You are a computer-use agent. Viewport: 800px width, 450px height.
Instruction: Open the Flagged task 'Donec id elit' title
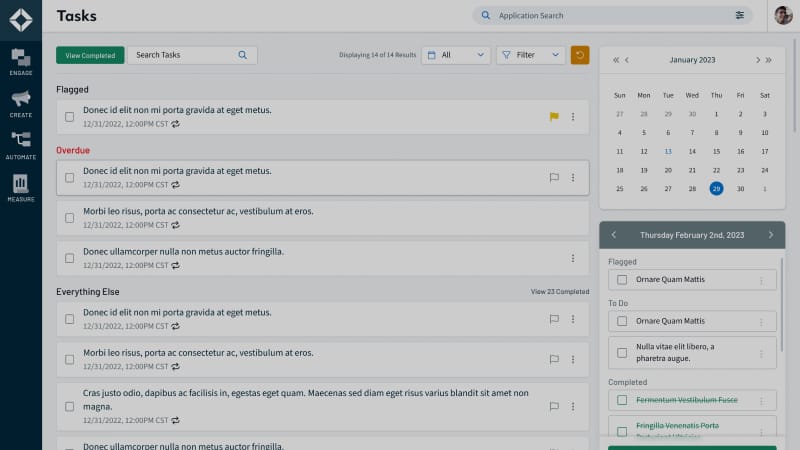(x=178, y=110)
